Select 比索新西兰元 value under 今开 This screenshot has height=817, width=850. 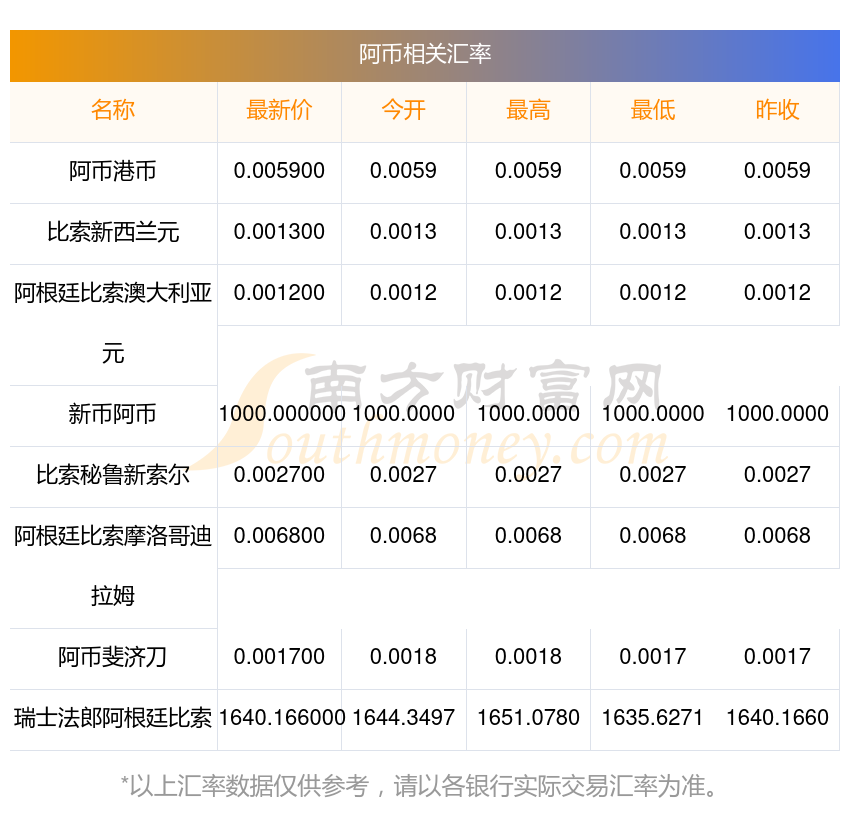click(403, 232)
